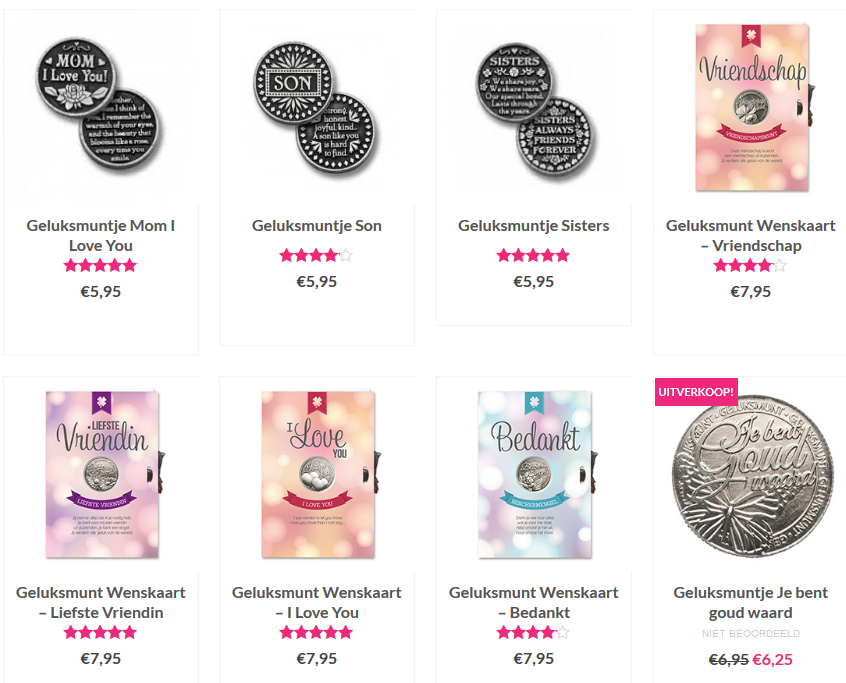Open Geluksmunt Wenskaart – Bedankt title link

(x=534, y=602)
